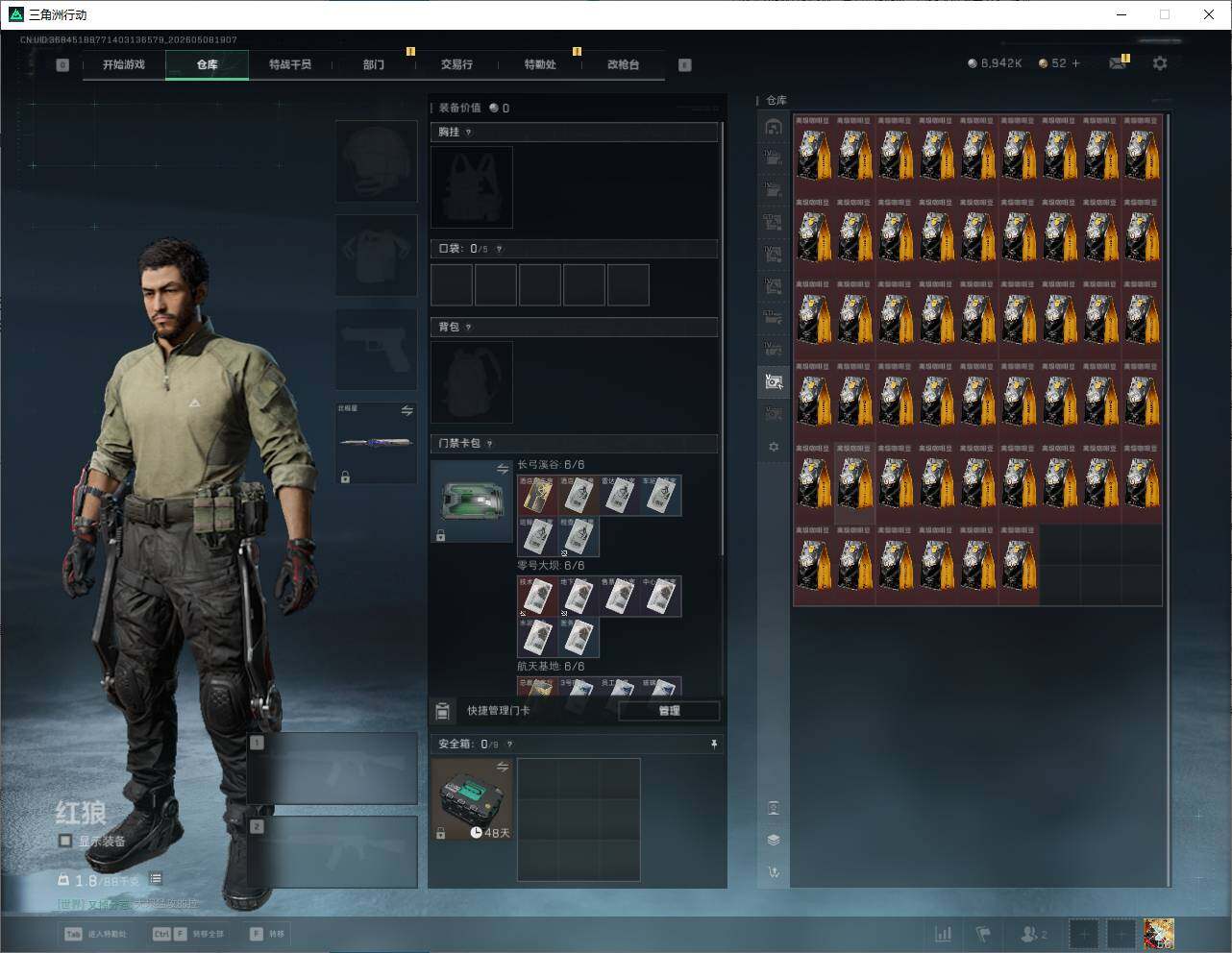Select the melee knife item
The image size is (1232, 953).
point(376,443)
